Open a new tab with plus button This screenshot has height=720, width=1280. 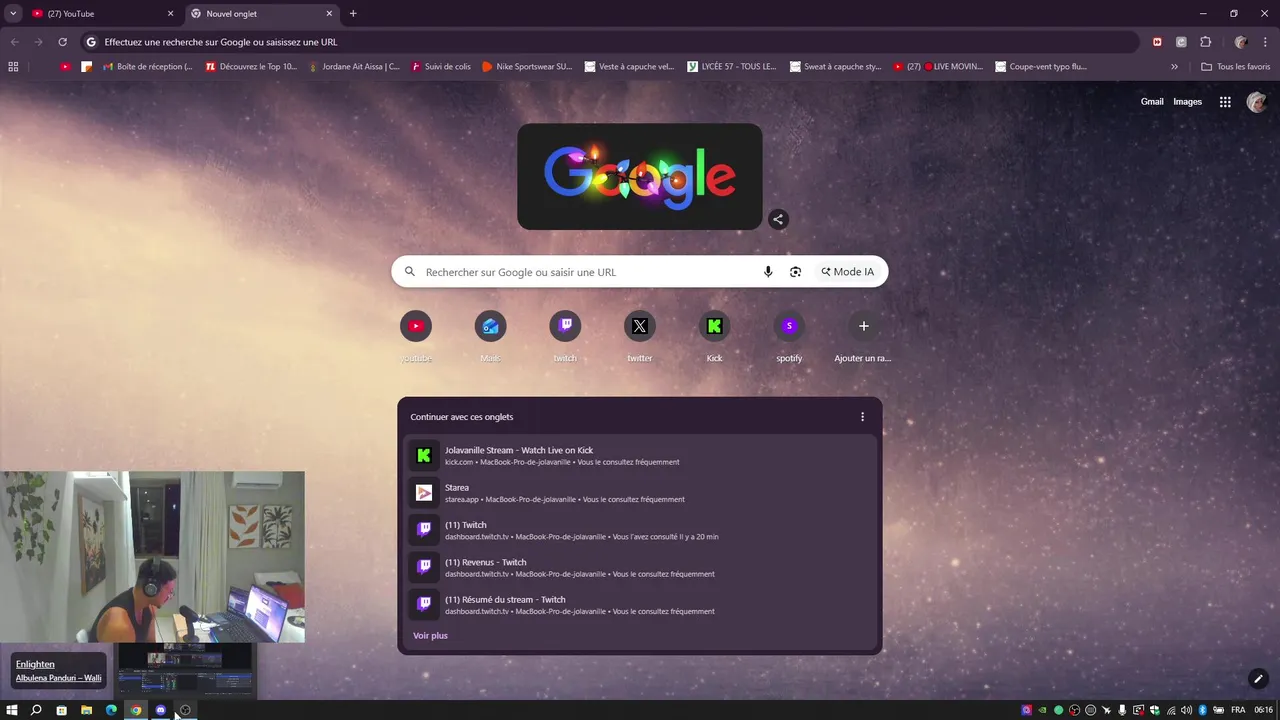tap(353, 14)
